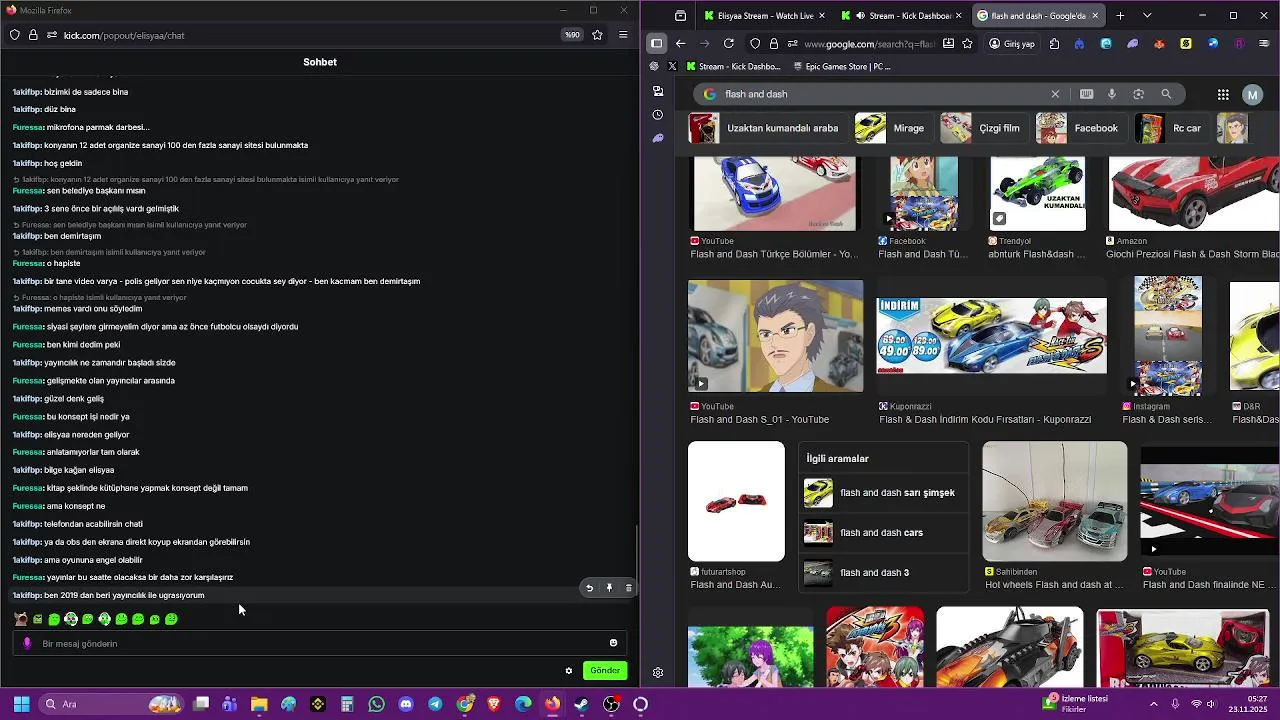Click the taskbar Ara search box

click(112, 704)
